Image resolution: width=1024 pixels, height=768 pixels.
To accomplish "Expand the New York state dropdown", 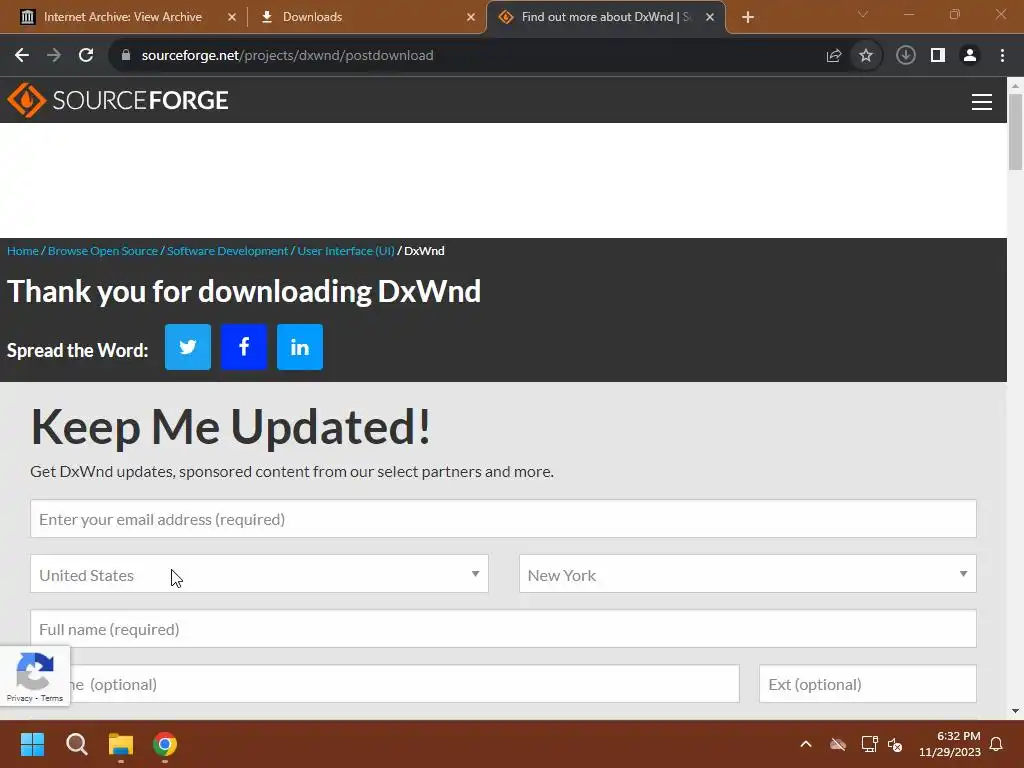I will point(748,574).
